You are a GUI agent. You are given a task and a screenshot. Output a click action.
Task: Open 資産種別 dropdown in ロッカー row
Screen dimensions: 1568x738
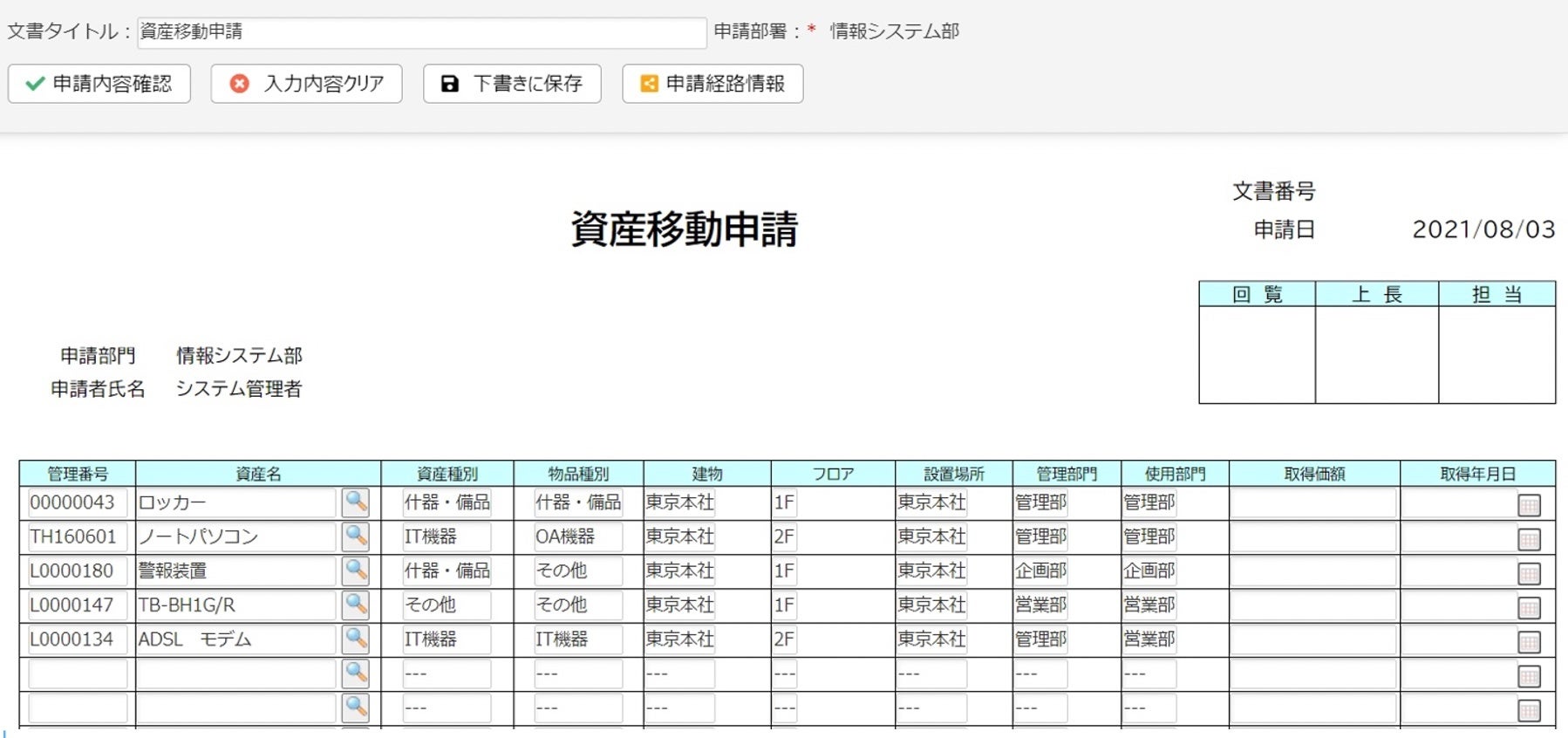tap(447, 502)
